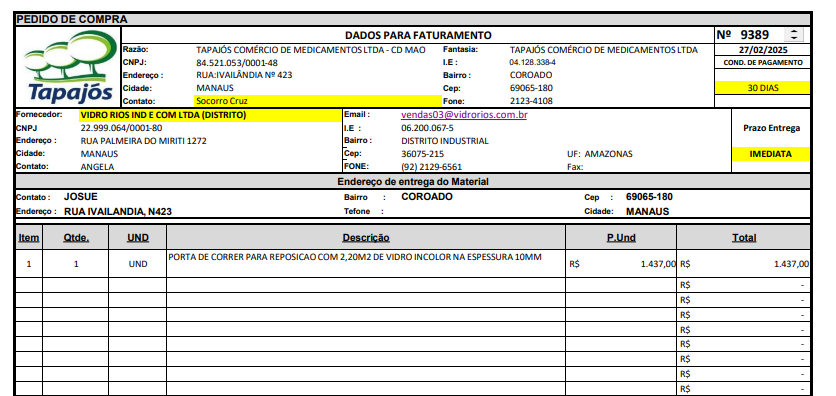Select the yellow IMEDIATA delivery cell
The width and height of the screenshot is (836, 396).
pos(770,154)
